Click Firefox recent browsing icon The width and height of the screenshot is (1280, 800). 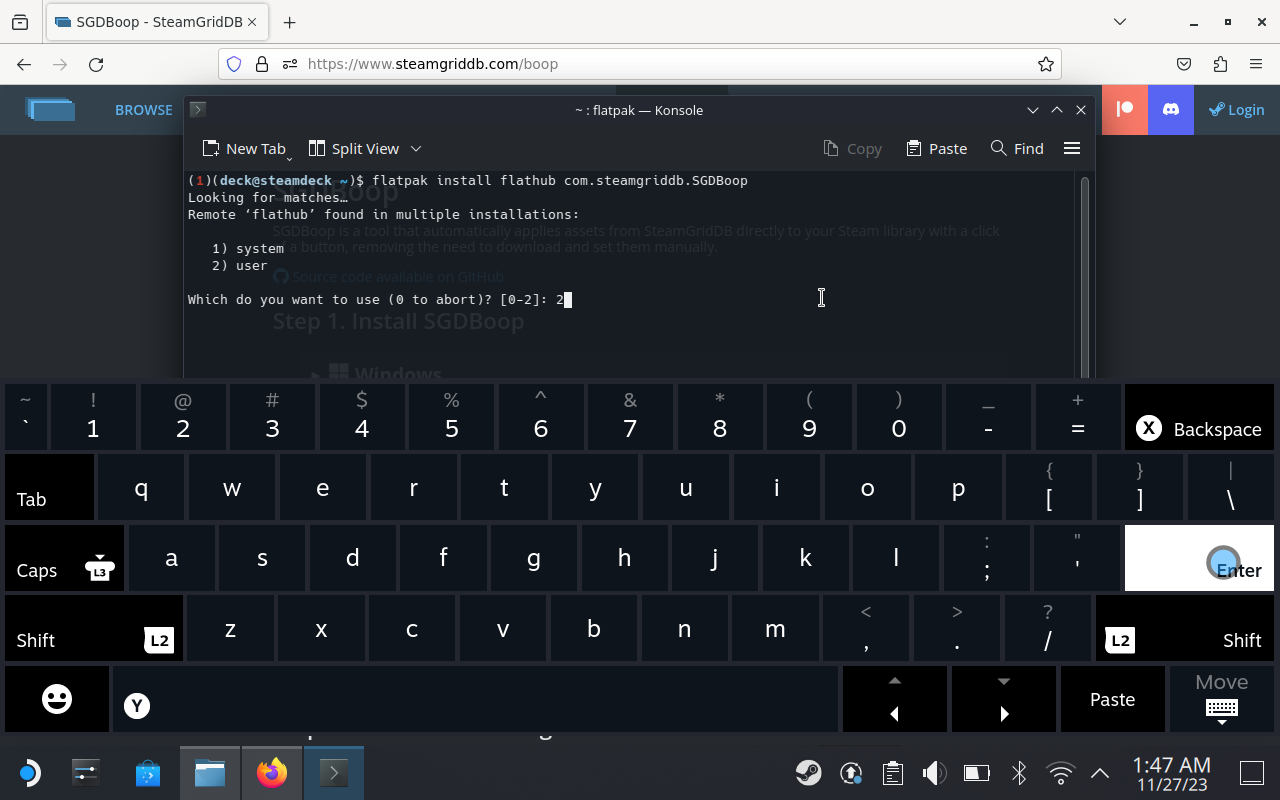(x=20, y=22)
